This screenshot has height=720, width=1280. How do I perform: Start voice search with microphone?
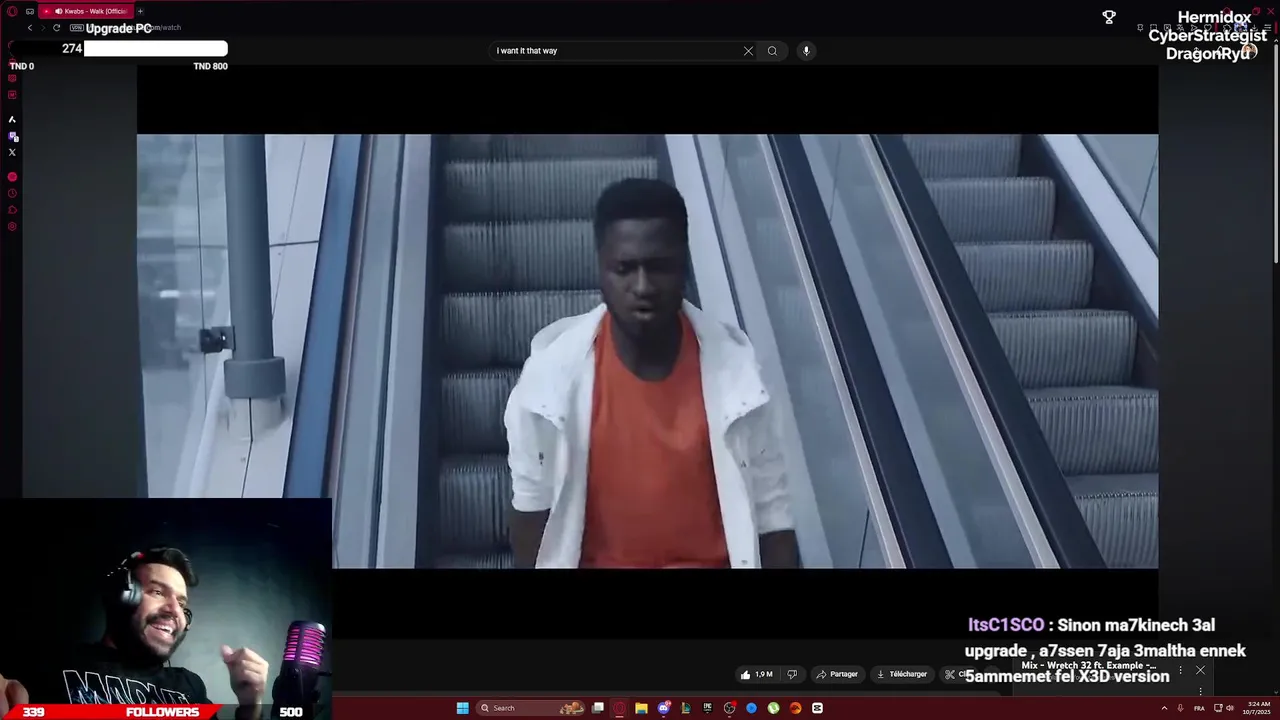pos(806,51)
